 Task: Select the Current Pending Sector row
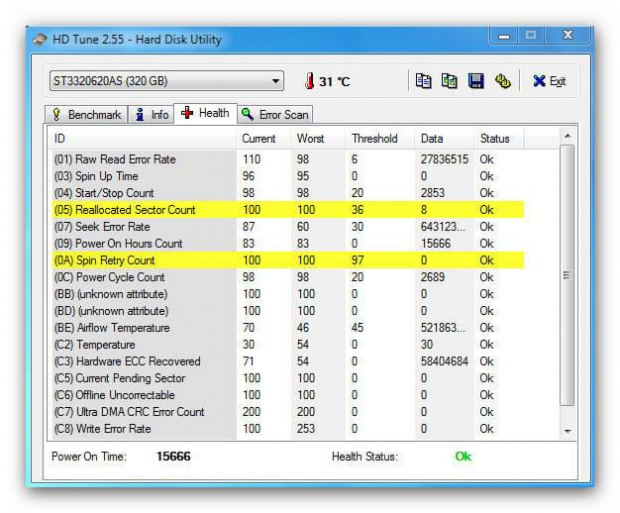click(287, 378)
